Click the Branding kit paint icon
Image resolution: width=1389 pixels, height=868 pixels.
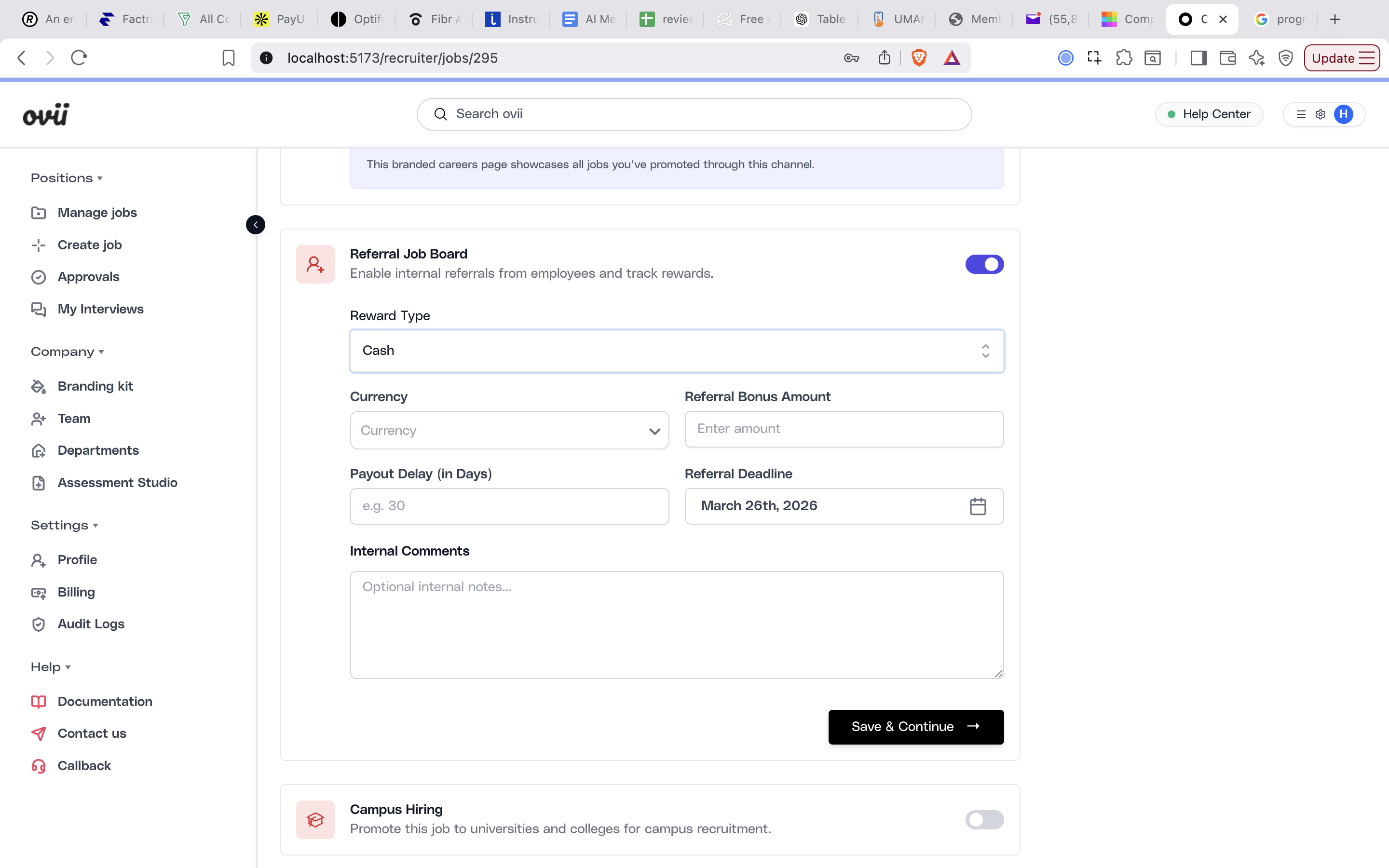(x=38, y=386)
